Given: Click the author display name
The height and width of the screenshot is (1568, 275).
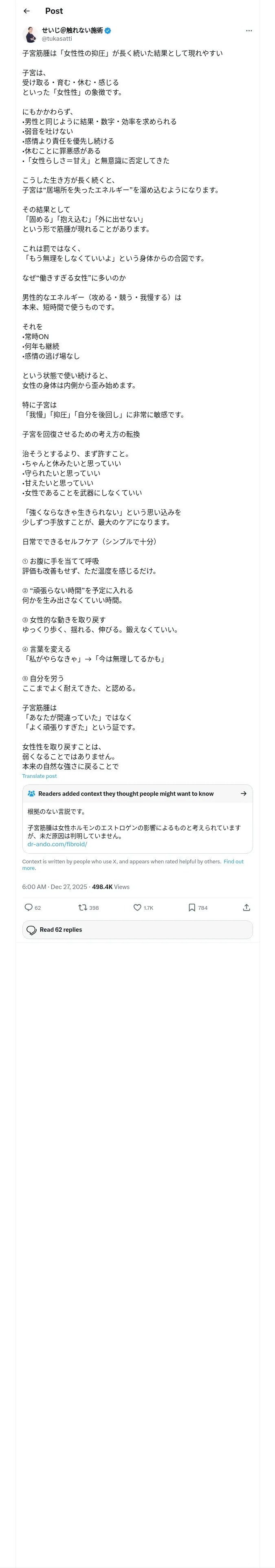Looking at the screenshot, I should tap(72, 31).
